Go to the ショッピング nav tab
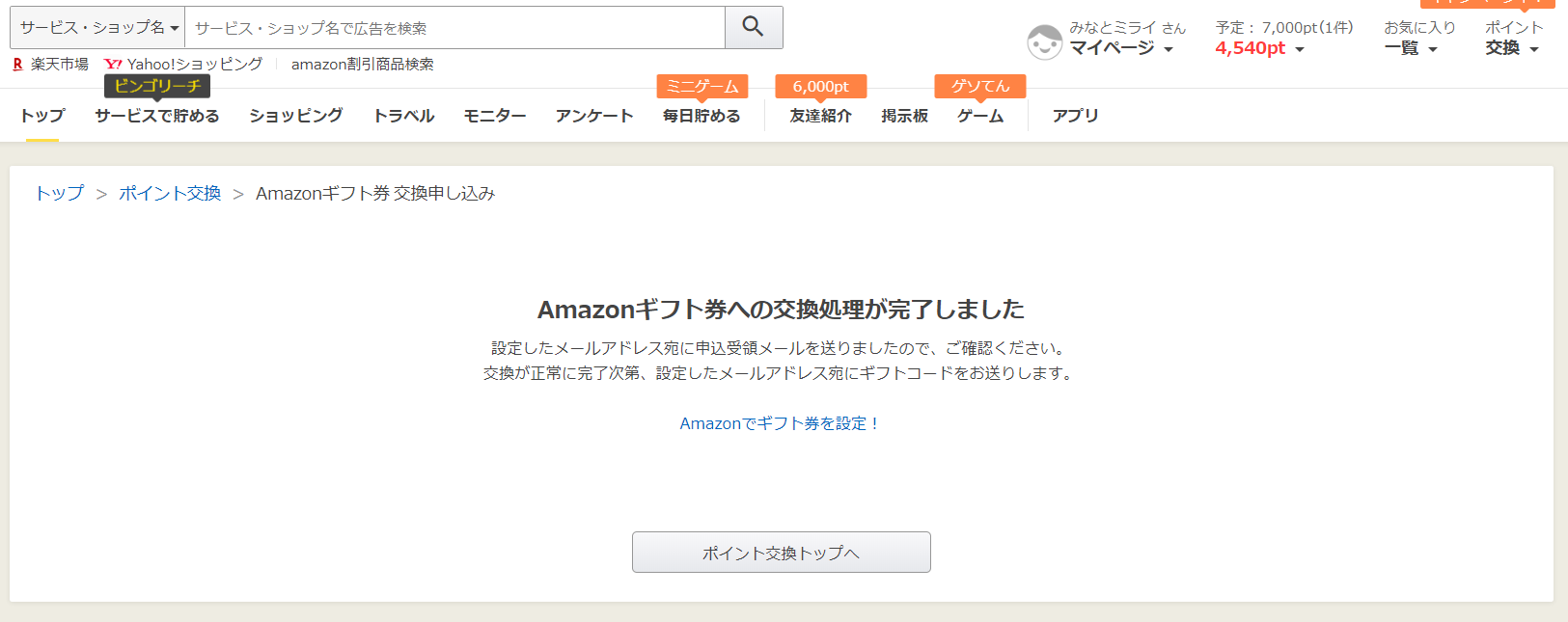Viewport: 1568px width, 622px height. (296, 116)
